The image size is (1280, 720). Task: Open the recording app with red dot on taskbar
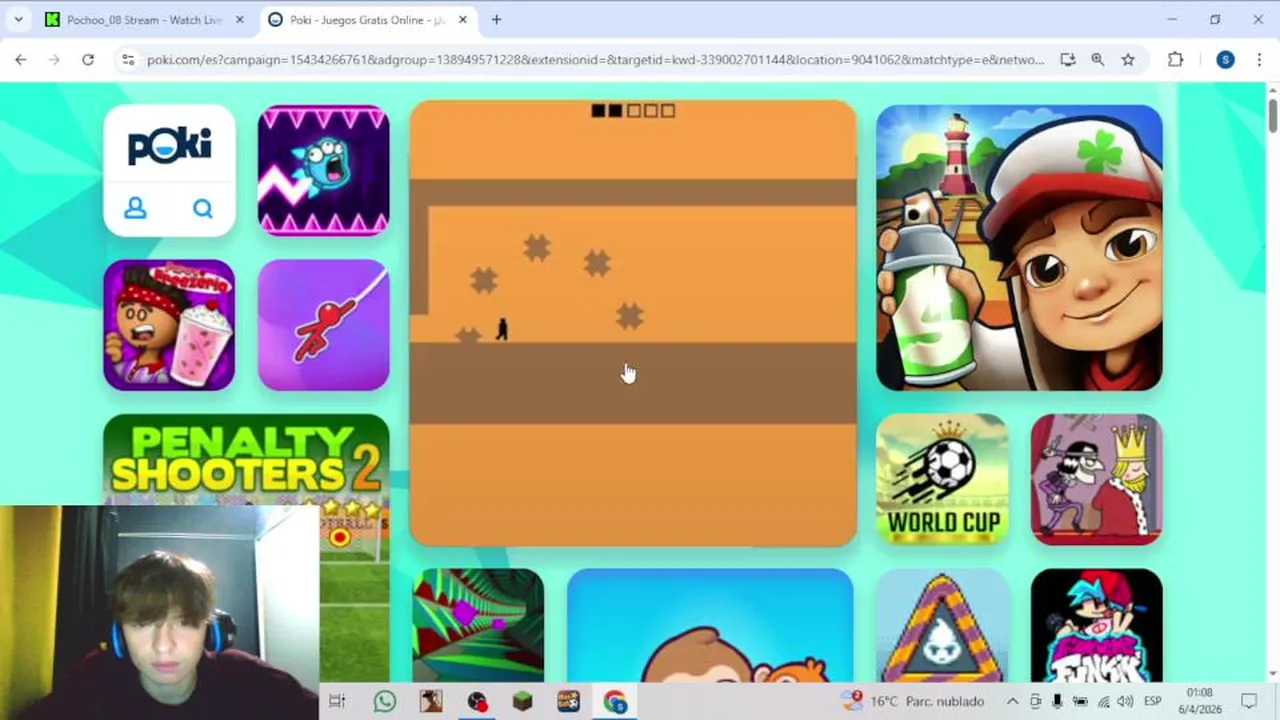(x=477, y=701)
